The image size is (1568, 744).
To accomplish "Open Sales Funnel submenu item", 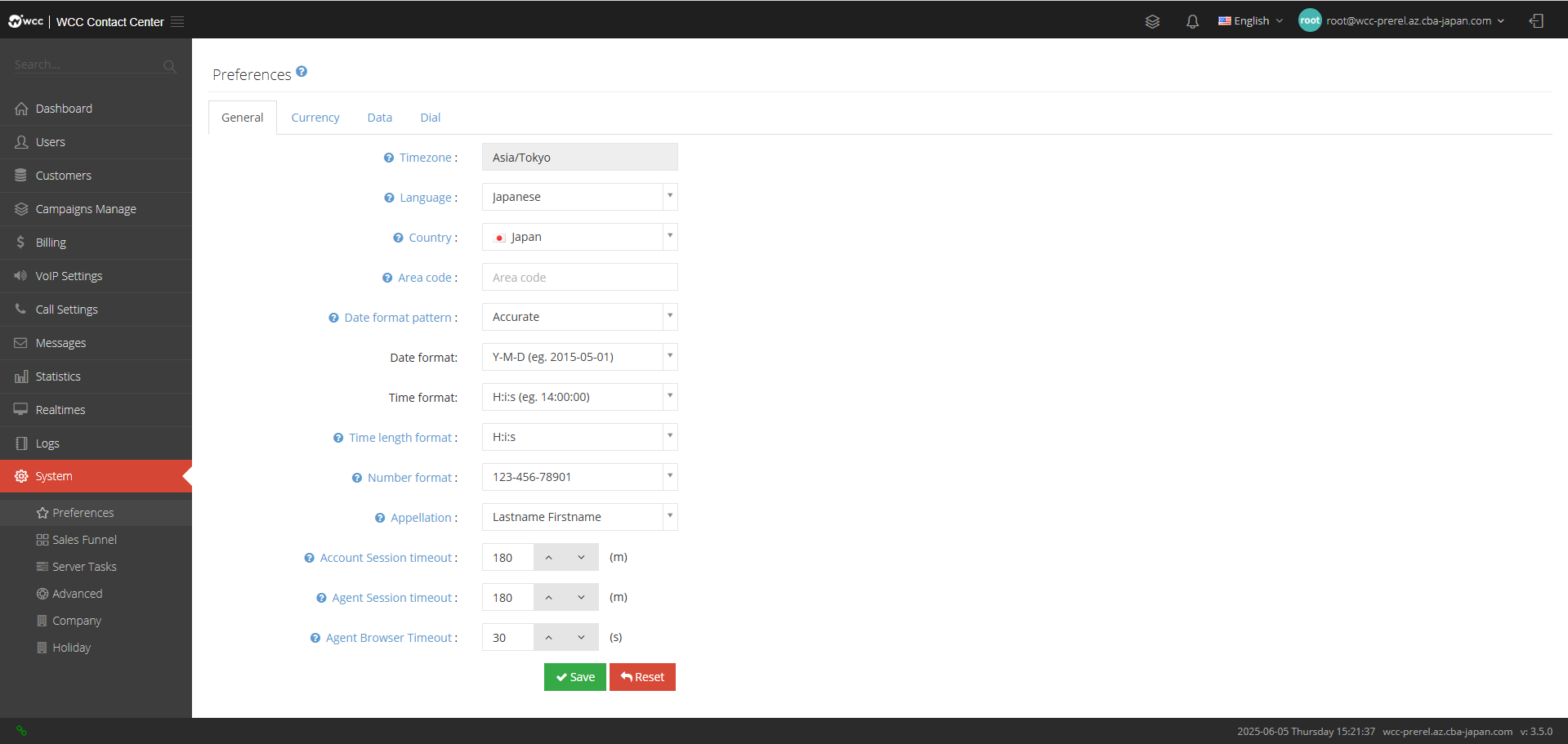I will 96,540.
